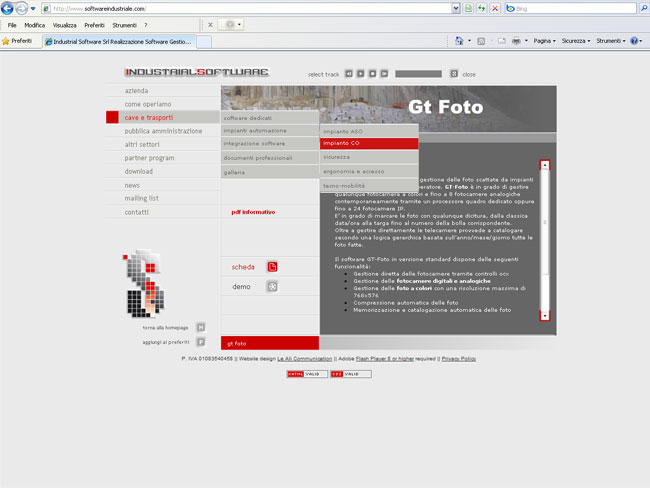Choose highlighted impianto CO entry
This screenshot has height=488, width=650.
369,143
